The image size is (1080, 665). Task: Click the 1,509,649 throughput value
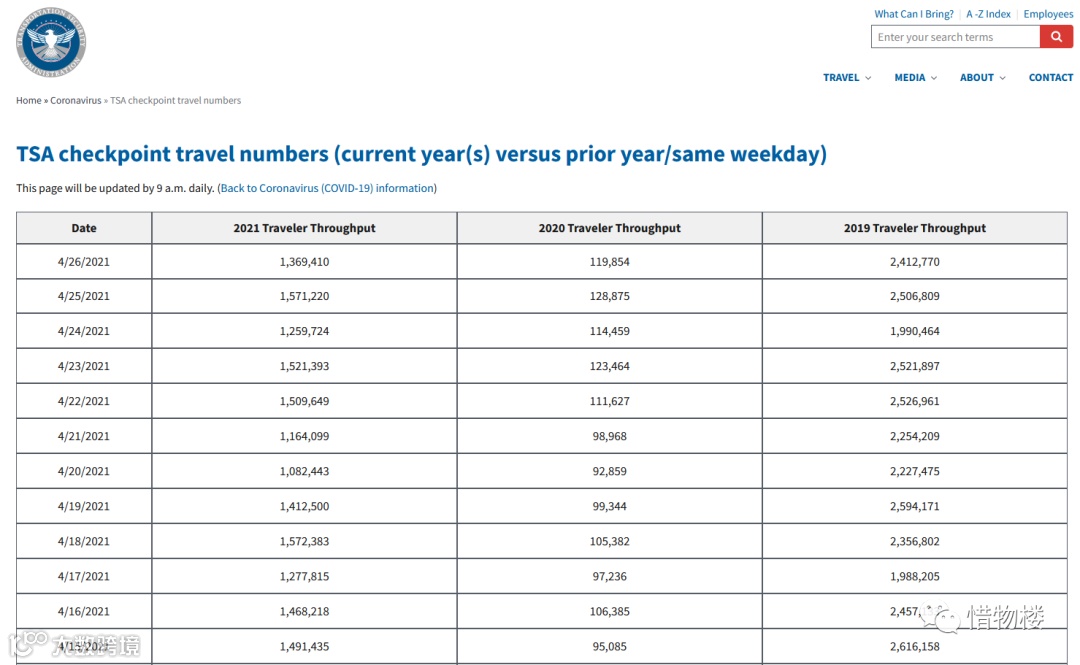coord(304,401)
